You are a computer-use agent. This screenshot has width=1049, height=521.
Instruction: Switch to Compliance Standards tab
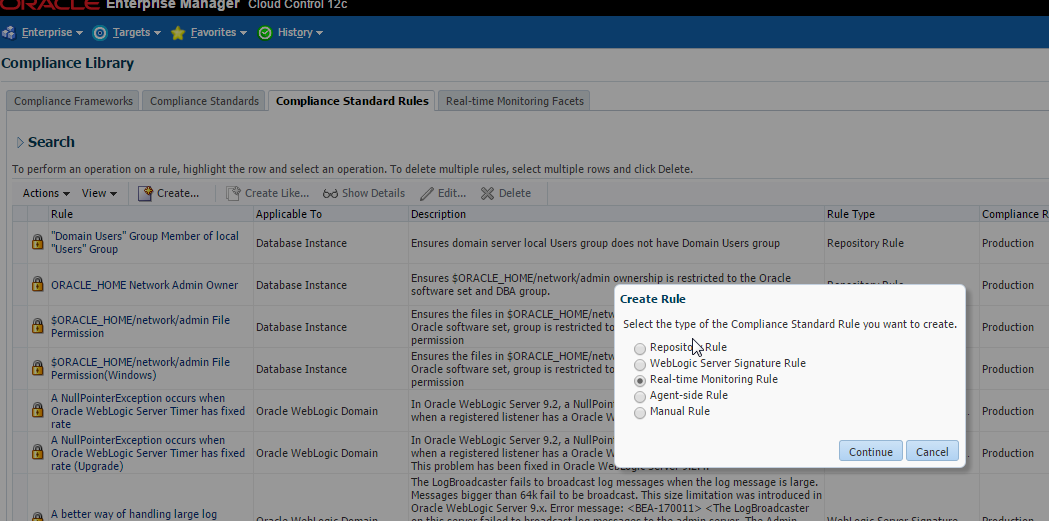204,101
